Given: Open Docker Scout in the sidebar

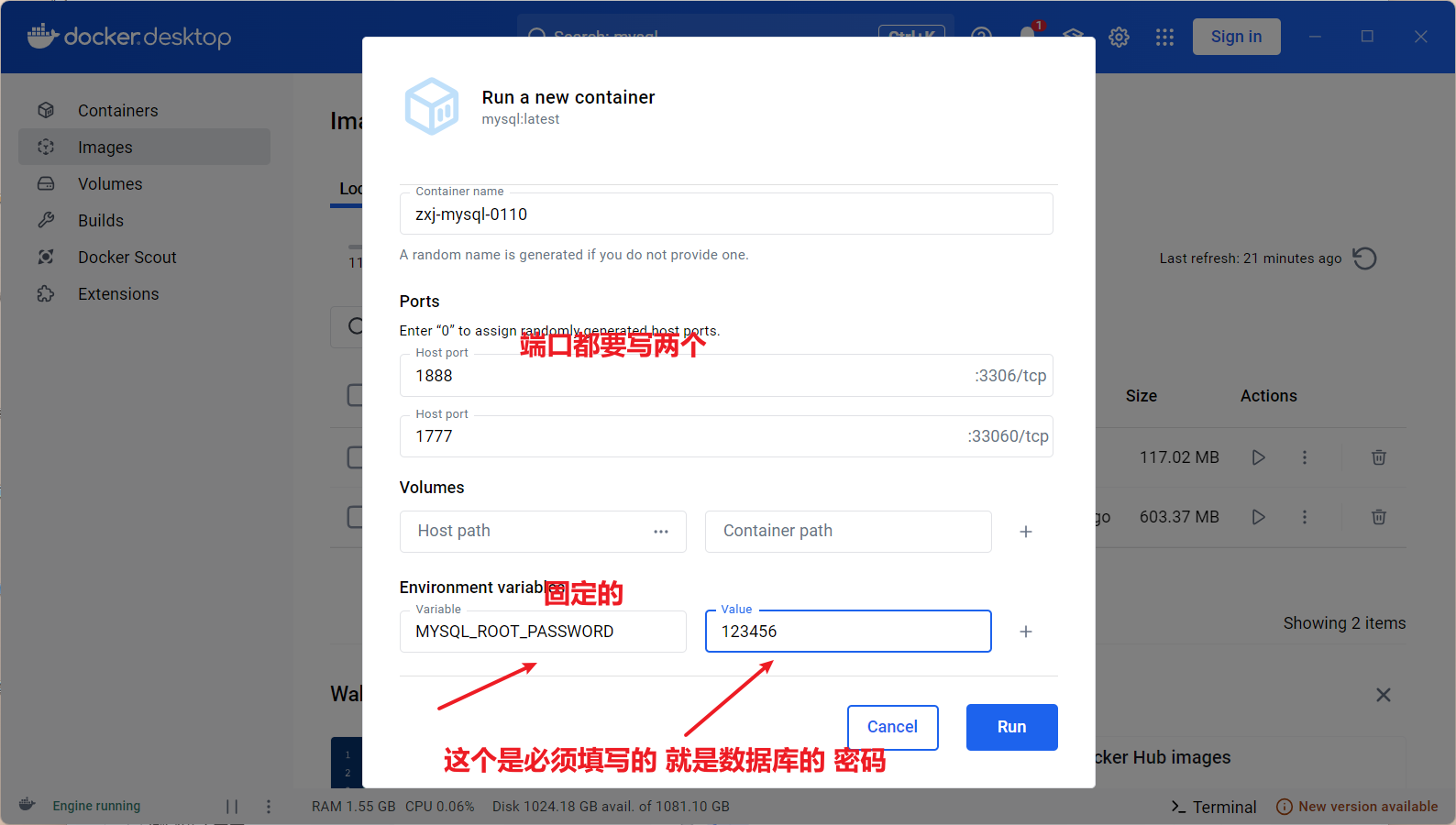Looking at the screenshot, I should [144, 257].
